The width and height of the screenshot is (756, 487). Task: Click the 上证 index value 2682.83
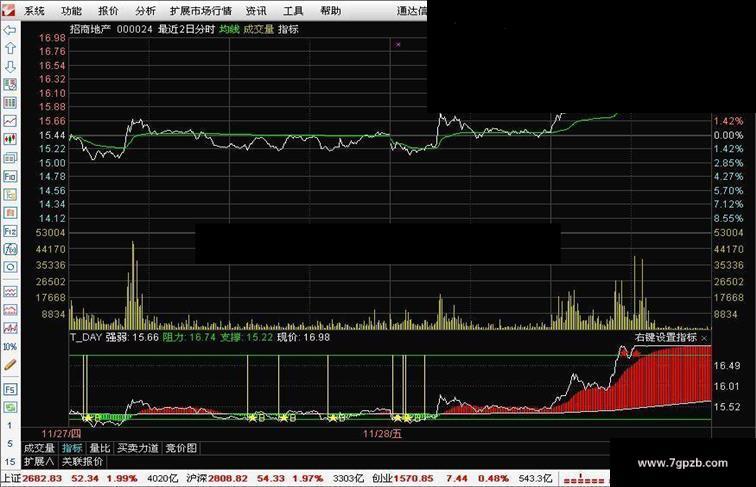tap(42, 479)
